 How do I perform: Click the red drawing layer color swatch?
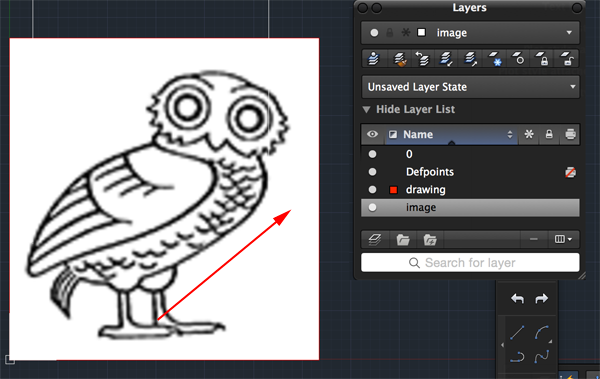(393, 190)
